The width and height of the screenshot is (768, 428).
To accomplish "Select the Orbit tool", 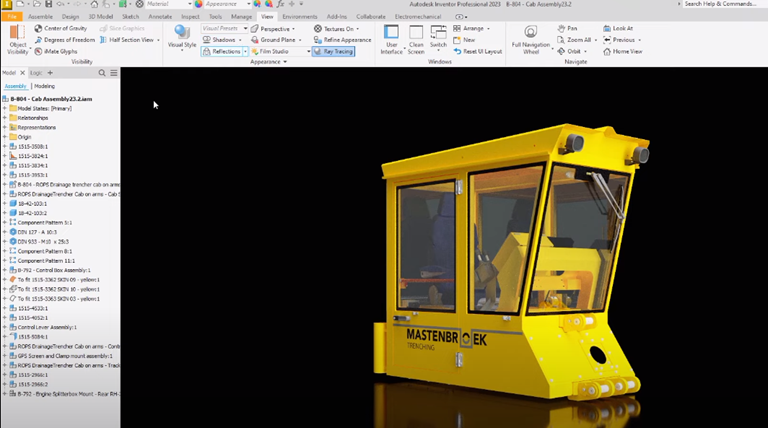I will pos(569,51).
